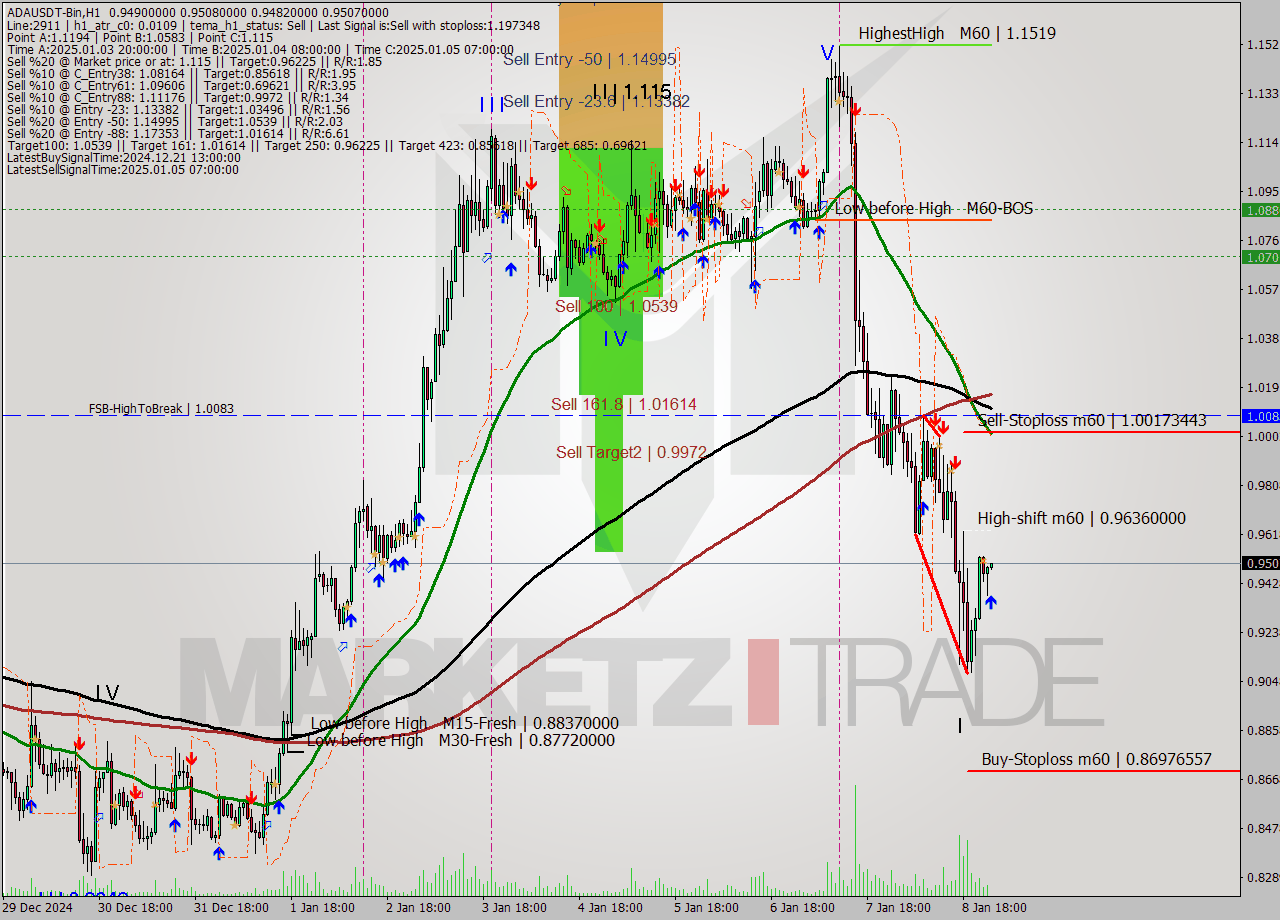Click the 'Sell-Stoploss m60 | 1.00173443' label
The image size is (1280, 920).
1092,421
